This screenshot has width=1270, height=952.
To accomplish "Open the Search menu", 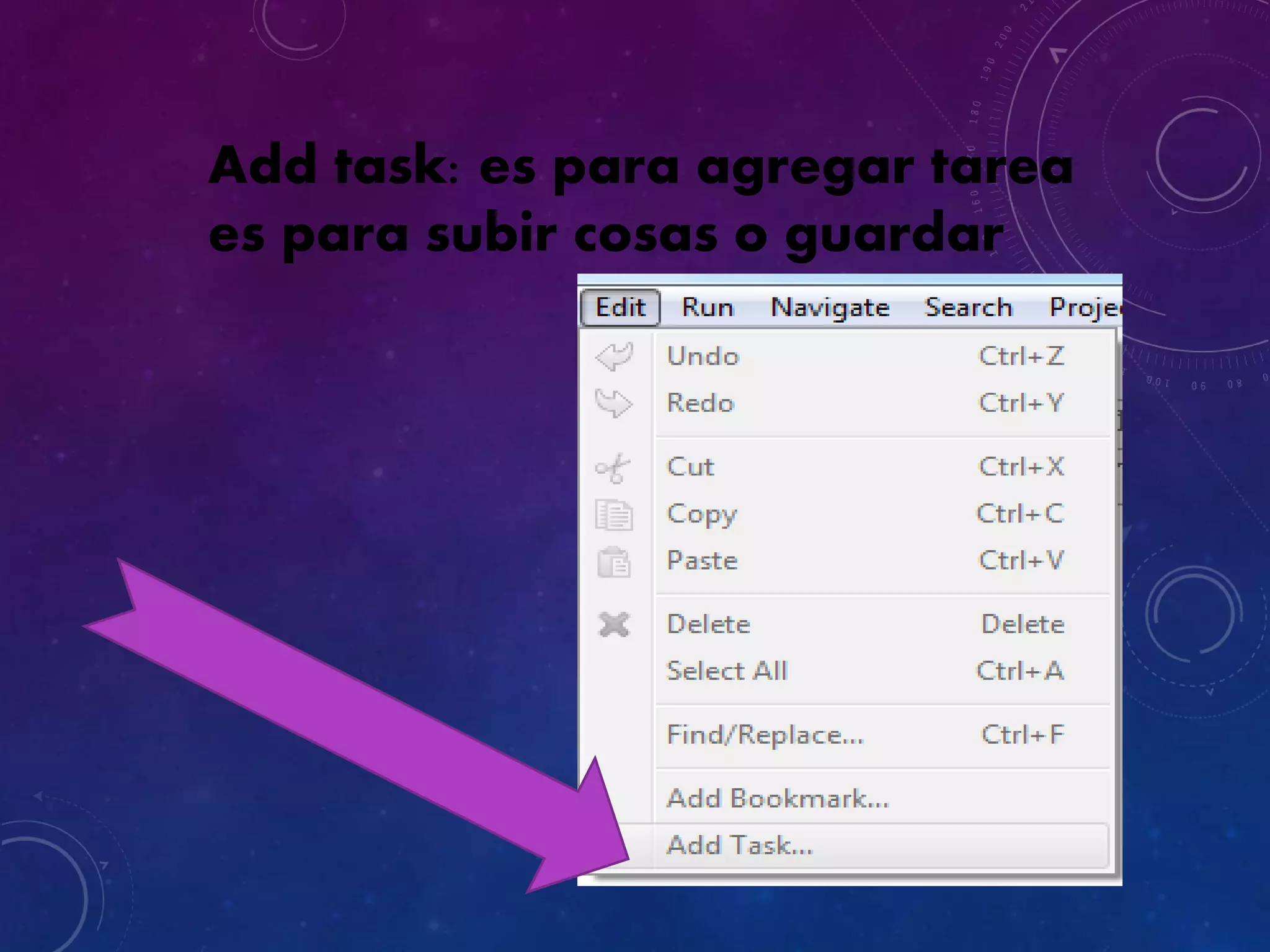I will click(969, 307).
